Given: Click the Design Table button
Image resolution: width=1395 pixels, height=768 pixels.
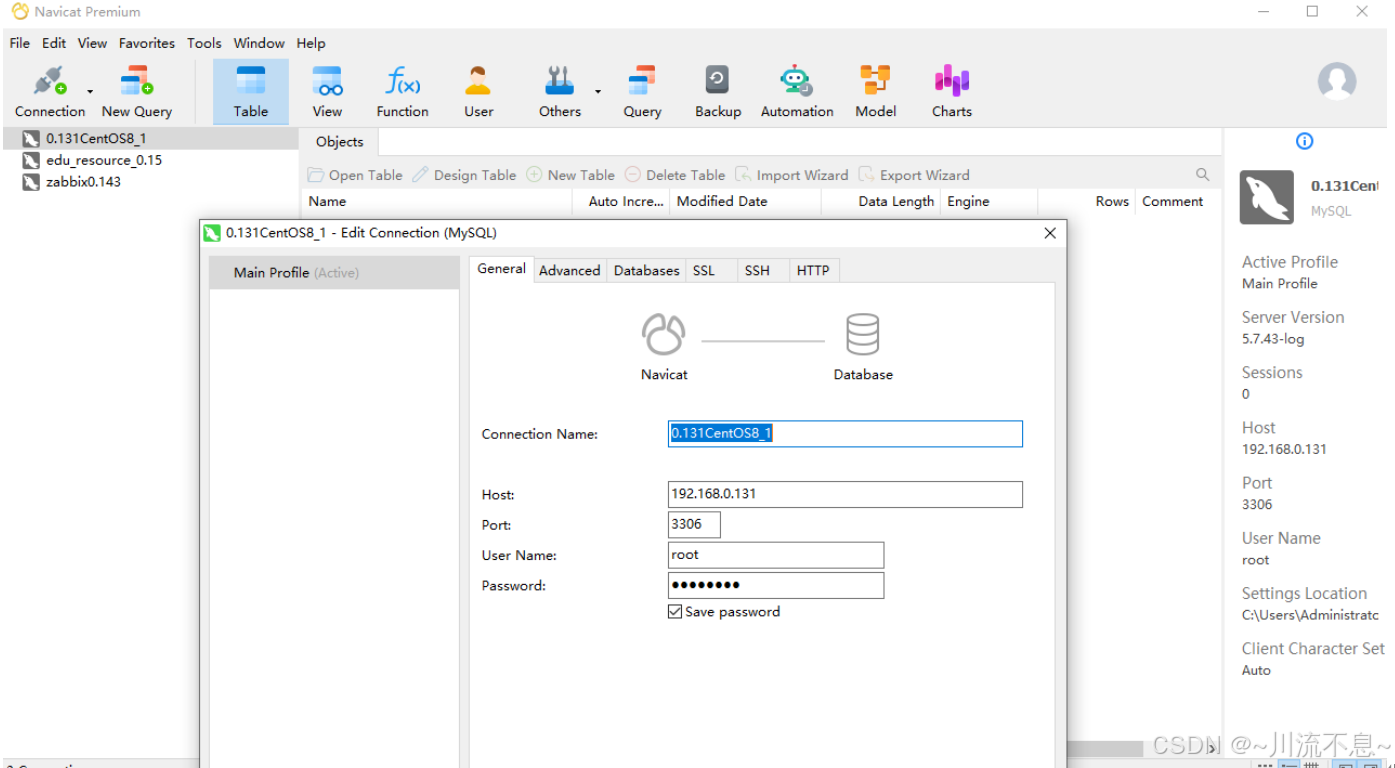Looking at the screenshot, I should 464,175.
